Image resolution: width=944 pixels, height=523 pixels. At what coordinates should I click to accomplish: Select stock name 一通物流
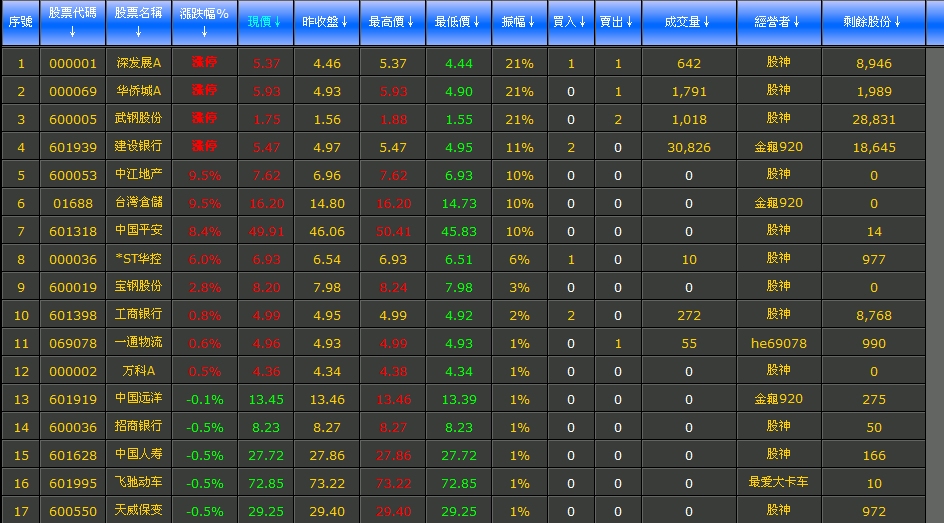(x=138, y=342)
